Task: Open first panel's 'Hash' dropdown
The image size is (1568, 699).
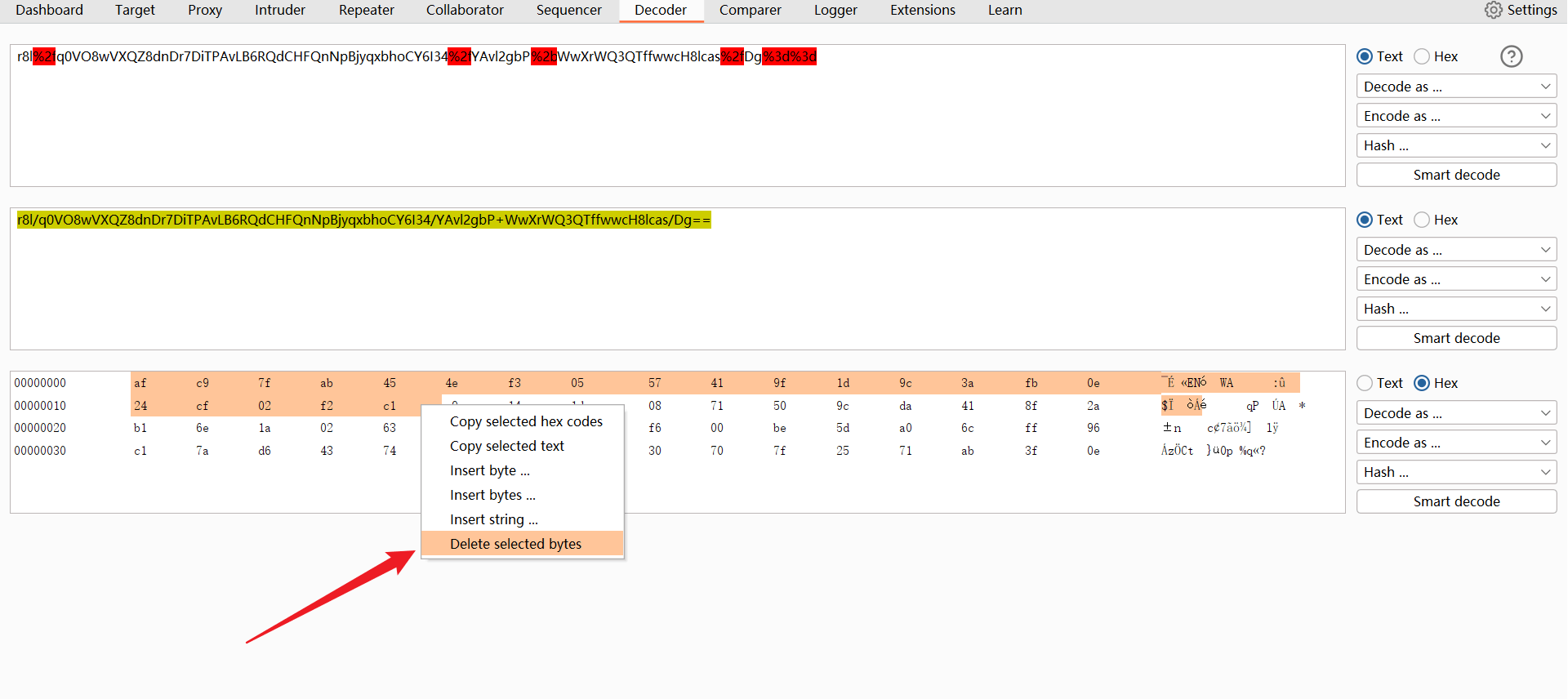Action: click(1456, 145)
